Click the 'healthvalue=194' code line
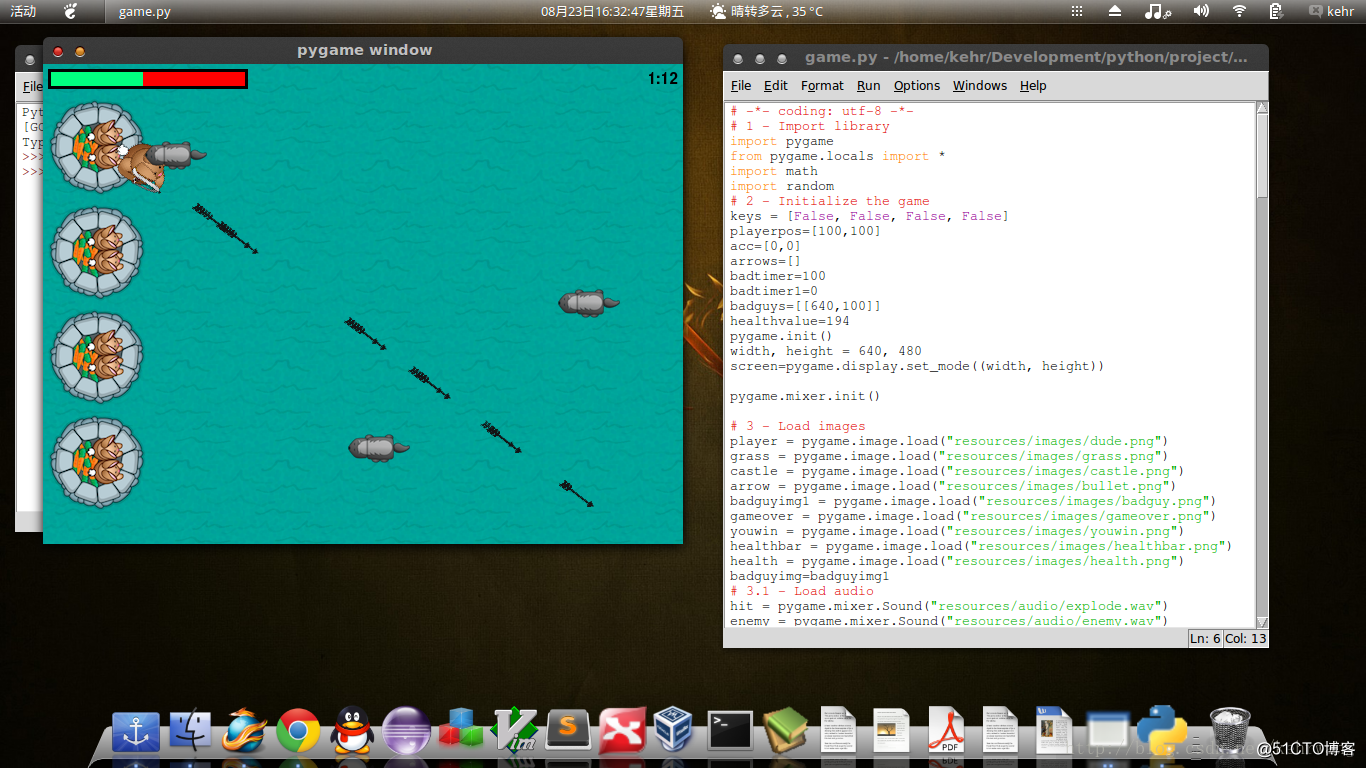The width and height of the screenshot is (1366, 768). pos(789,321)
